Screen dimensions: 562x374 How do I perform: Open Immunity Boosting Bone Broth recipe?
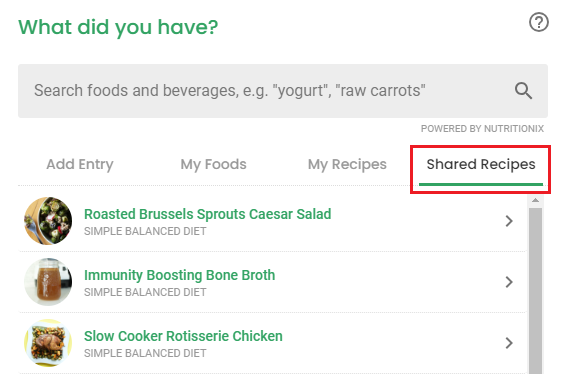179,275
